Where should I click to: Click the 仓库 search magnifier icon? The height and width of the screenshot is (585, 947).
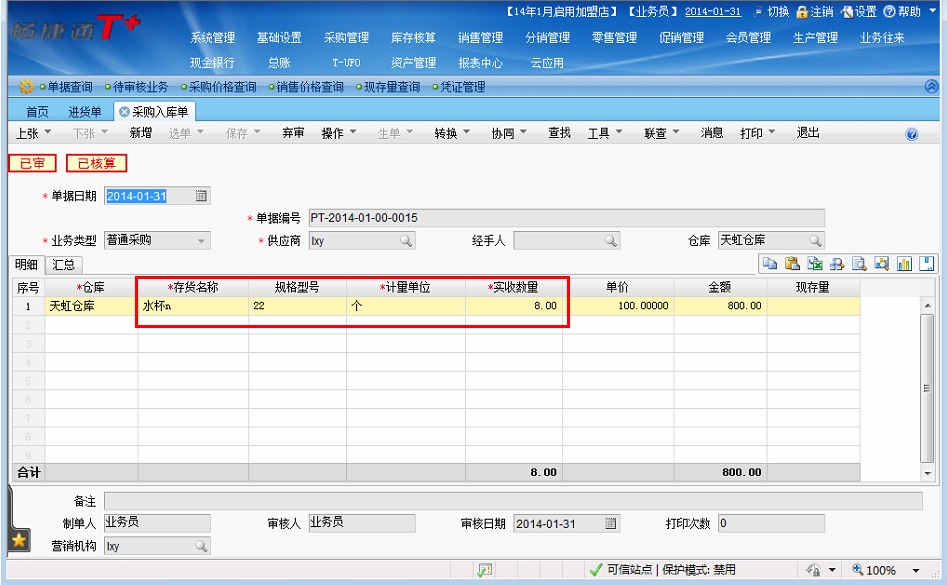click(815, 241)
